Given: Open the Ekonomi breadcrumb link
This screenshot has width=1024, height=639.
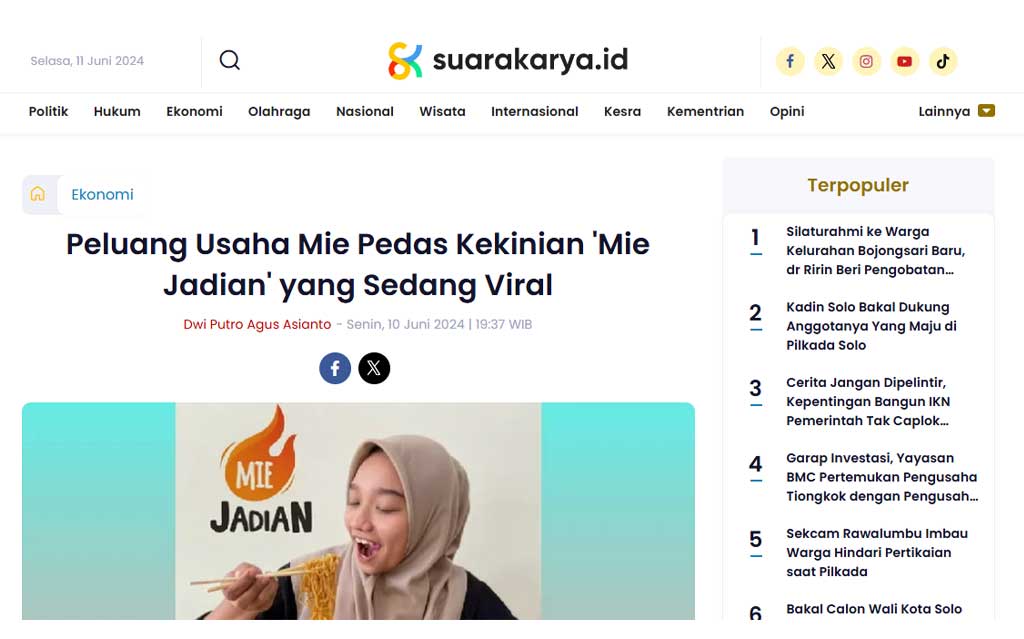Looking at the screenshot, I should (102, 195).
